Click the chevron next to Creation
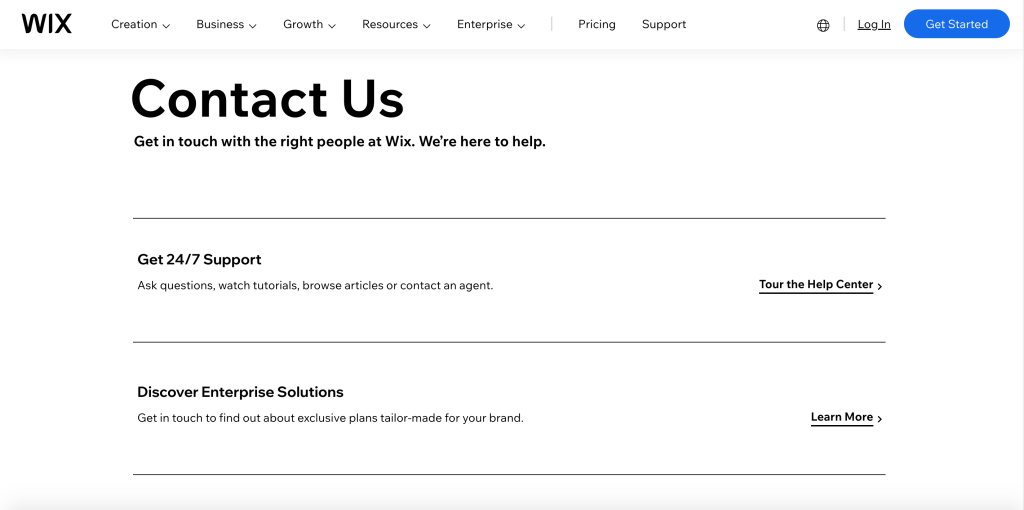 [x=166, y=26]
